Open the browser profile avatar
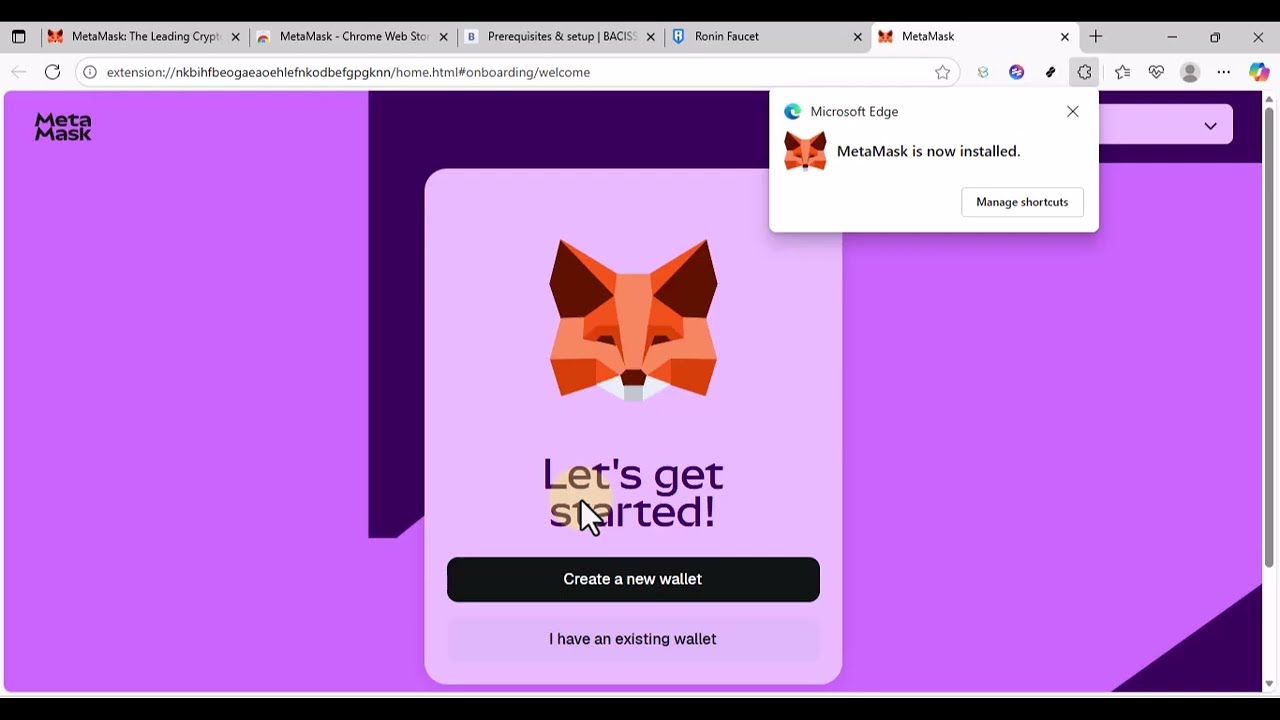The width and height of the screenshot is (1280, 720). coord(1190,72)
